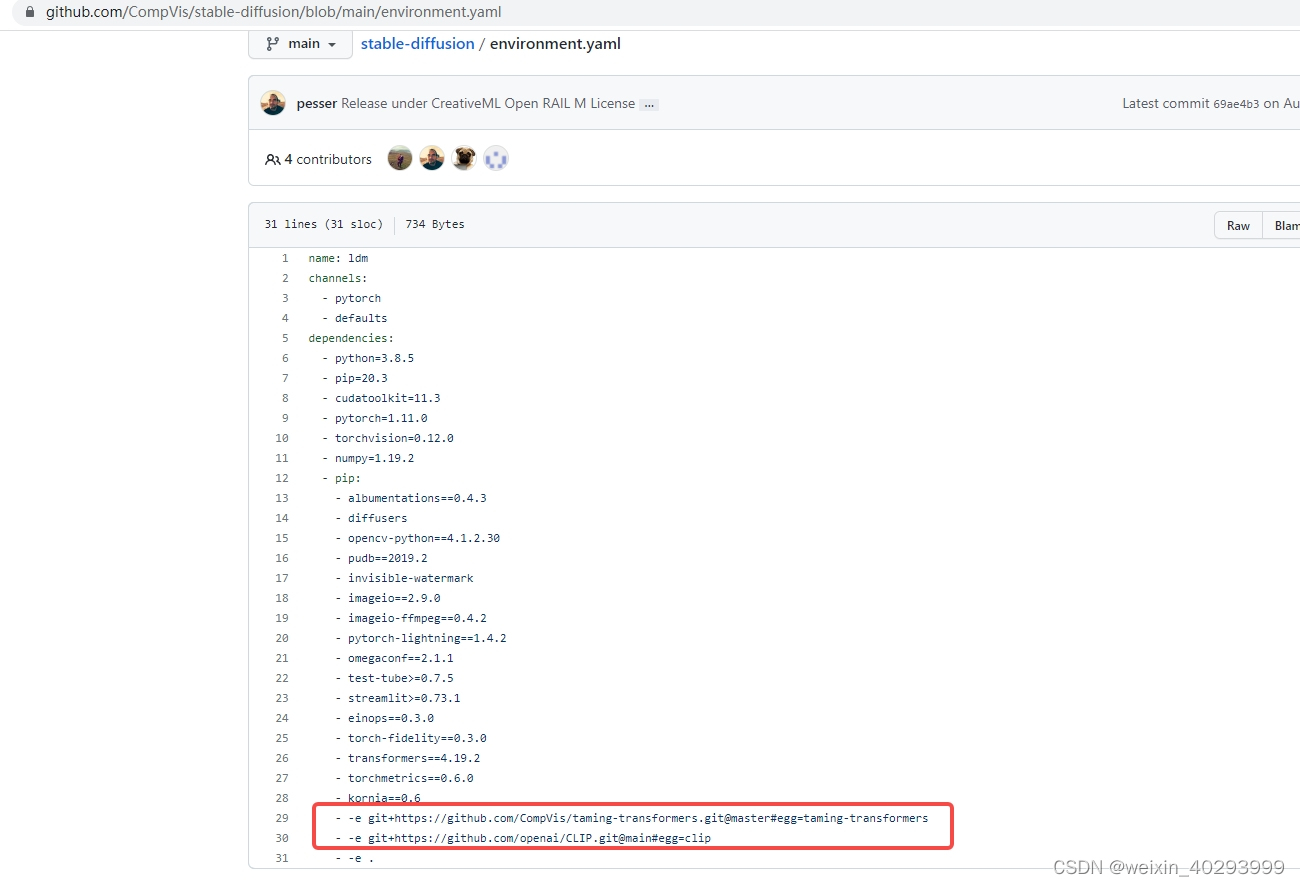Expand commit message ellipsis button
1300x886 pixels.
[649, 104]
